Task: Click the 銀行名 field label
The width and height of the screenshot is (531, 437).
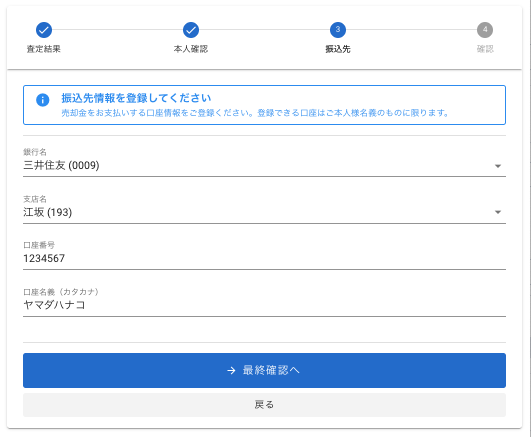Action: point(35,152)
